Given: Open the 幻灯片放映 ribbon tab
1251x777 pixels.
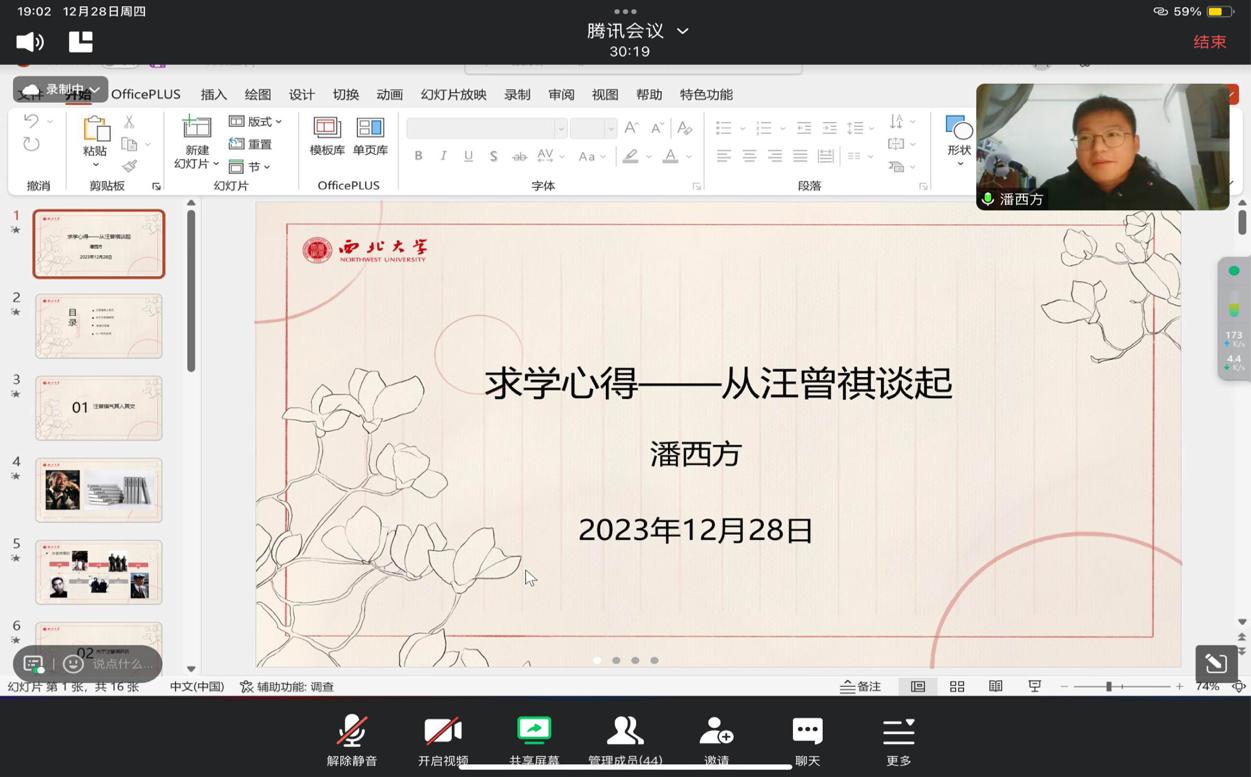Looking at the screenshot, I should pyautogui.click(x=453, y=94).
